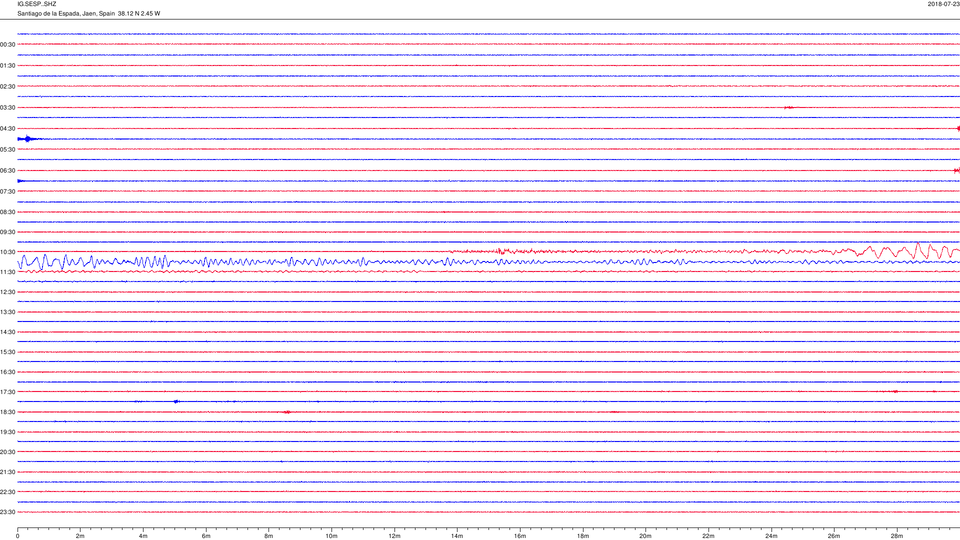This screenshot has height=540, width=960.
Task: Select the 05:30 time label
Action: pyautogui.click(x=8, y=149)
